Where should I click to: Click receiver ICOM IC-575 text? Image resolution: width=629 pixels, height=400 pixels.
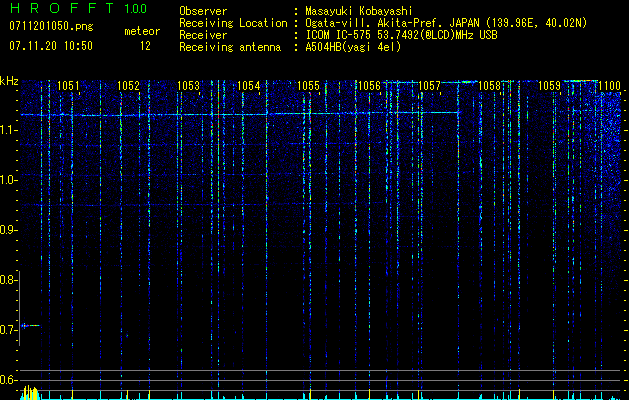(401, 35)
